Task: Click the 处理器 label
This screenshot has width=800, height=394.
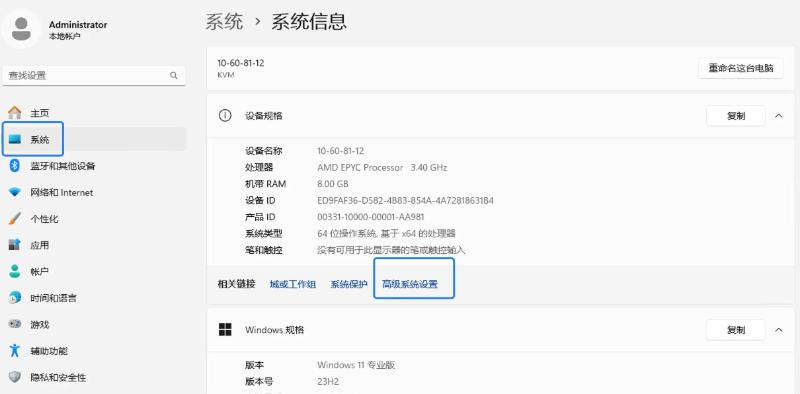Action: (x=259, y=167)
